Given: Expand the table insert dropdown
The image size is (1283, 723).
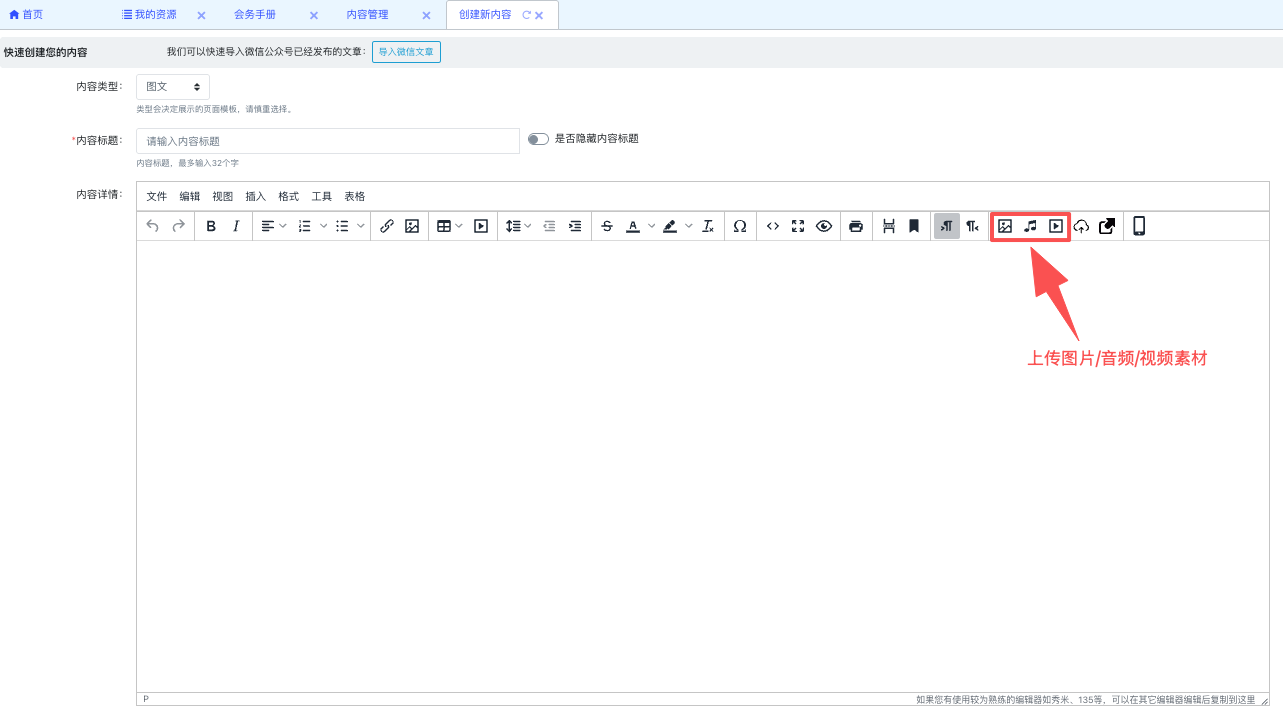Looking at the screenshot, I should (x=459, y=226).
